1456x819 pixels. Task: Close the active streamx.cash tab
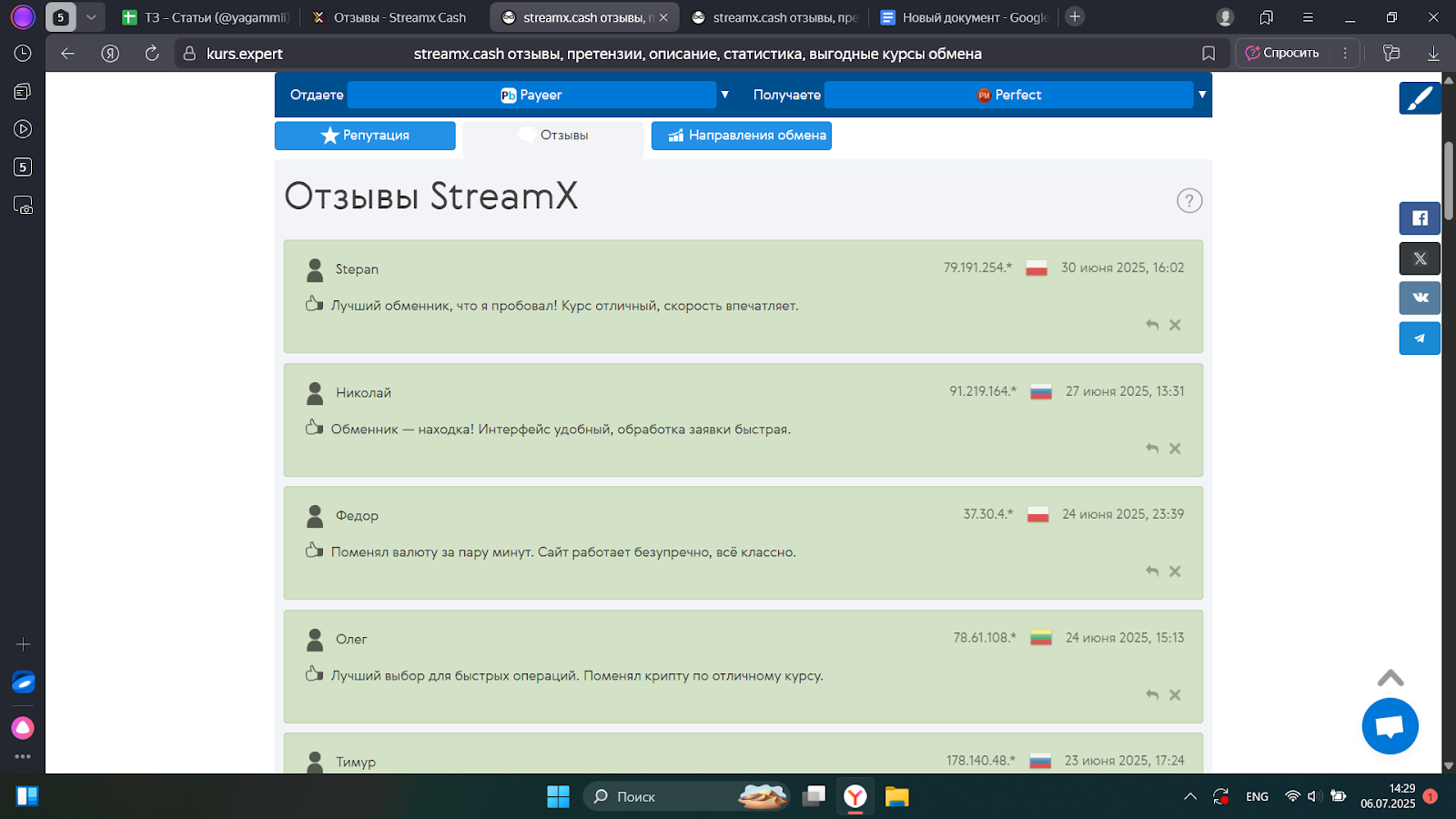[663, 17]
